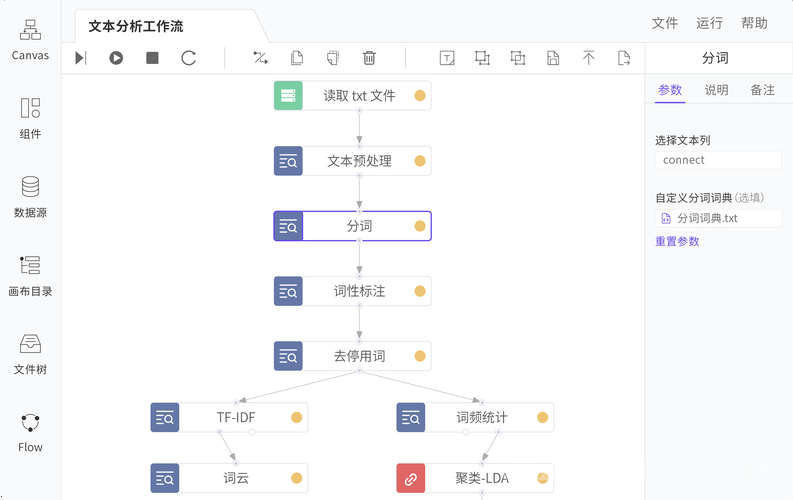Open the 文件 menu
The image size is (793, 500).
coord(665,23)
